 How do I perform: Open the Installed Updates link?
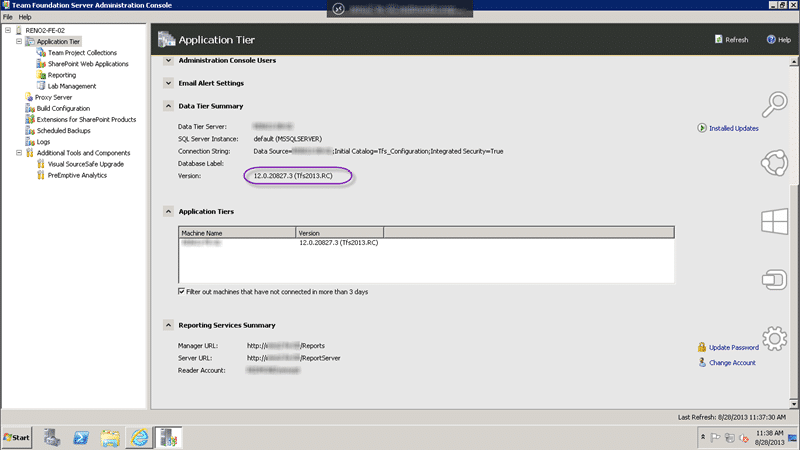click(734, 128)
